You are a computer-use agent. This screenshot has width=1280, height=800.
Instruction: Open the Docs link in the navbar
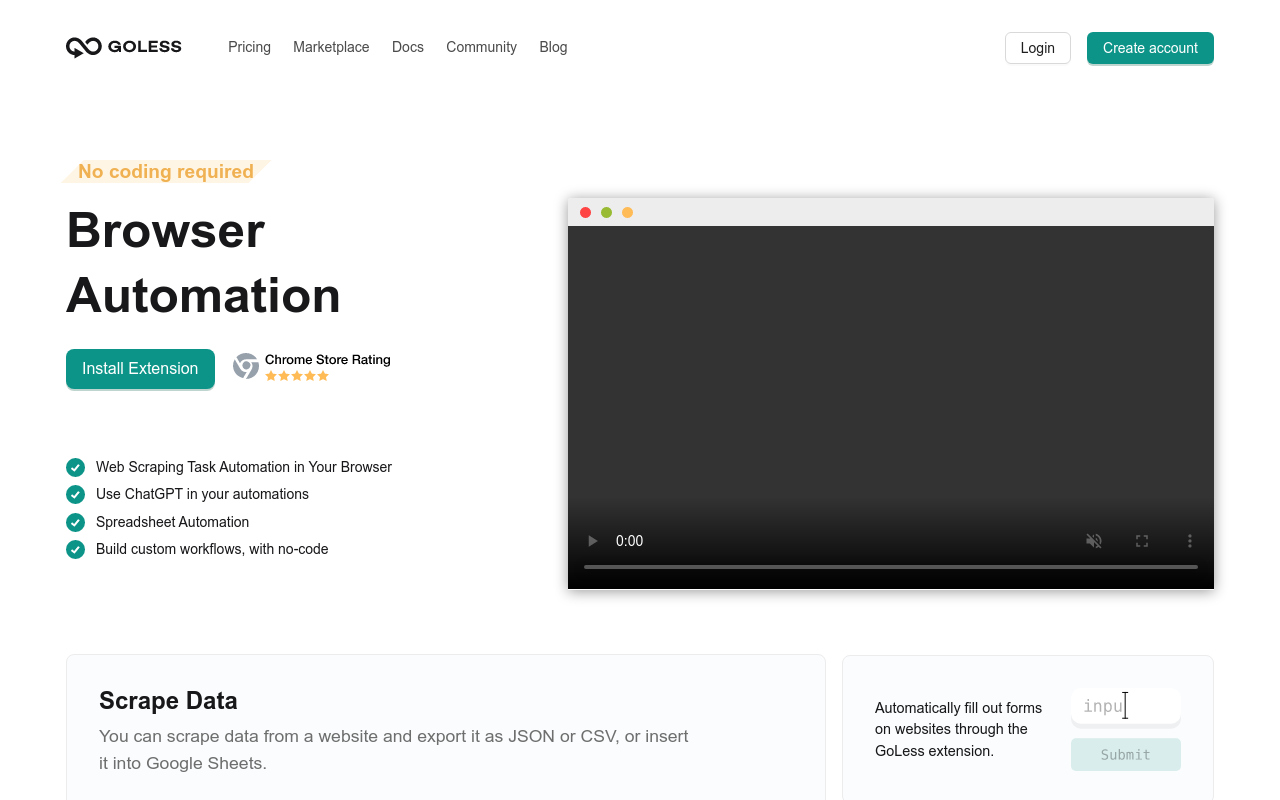tap(408, 47)
